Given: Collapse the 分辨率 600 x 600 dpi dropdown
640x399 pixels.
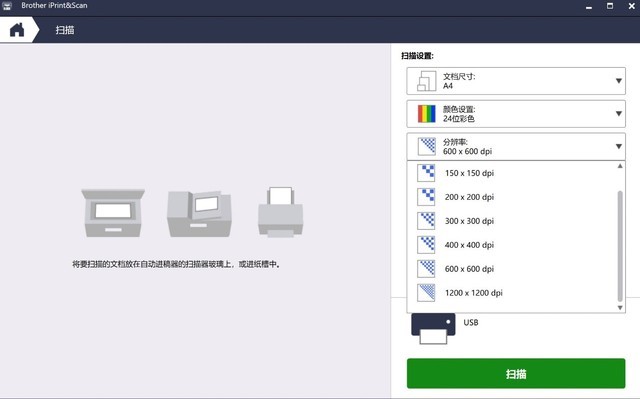Looking at the screenshot, I should (x=516, y=146).
